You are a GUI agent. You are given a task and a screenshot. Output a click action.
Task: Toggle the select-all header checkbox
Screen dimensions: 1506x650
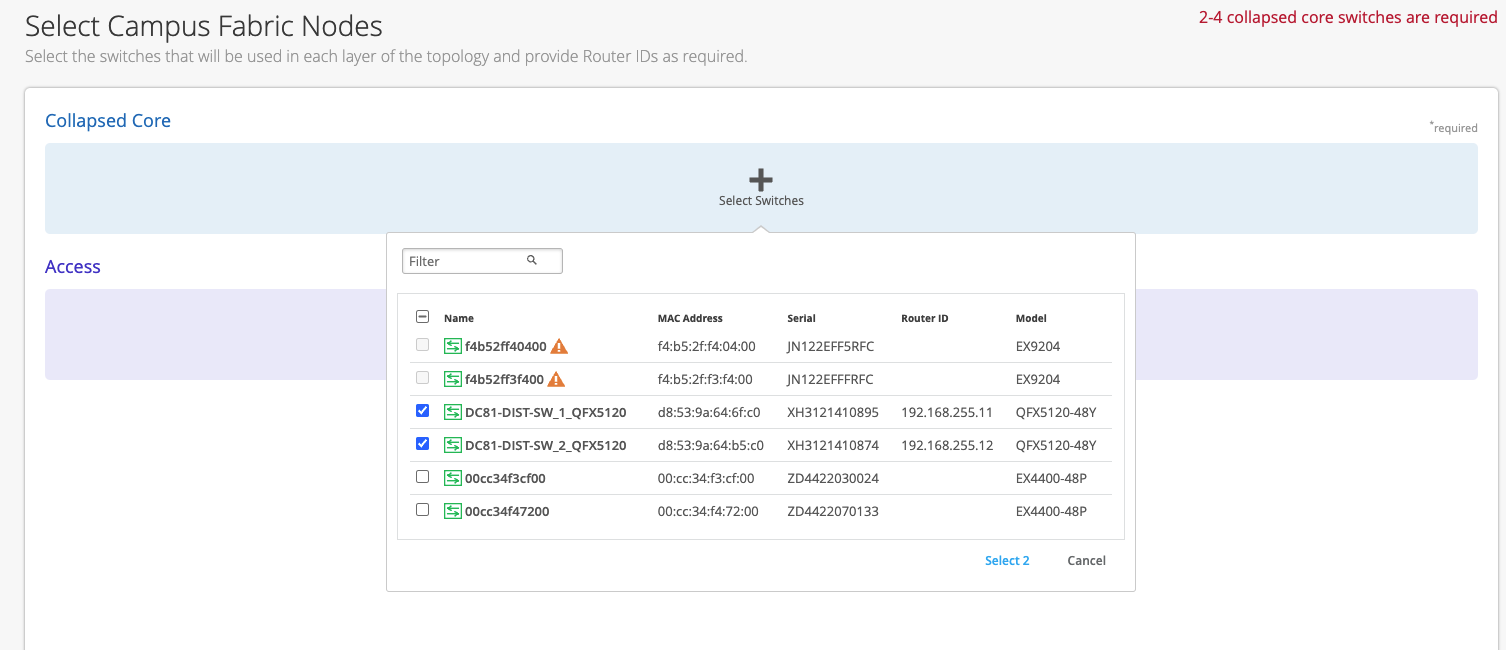pos(422,317)
